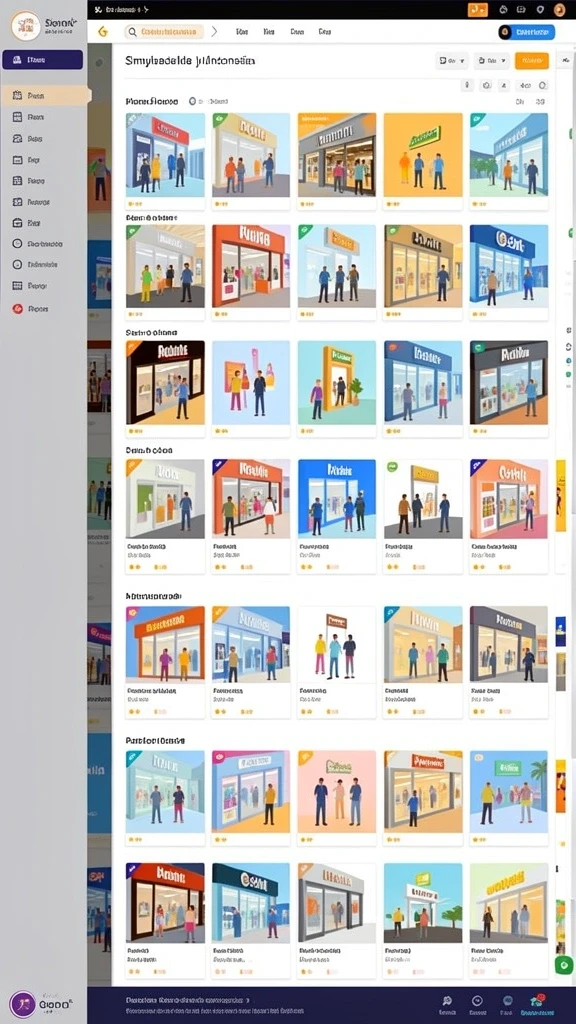Click the shield icon in the top bar
This screenshot has width=576, height=1024.
pyautogui.click(x=540, y=9)
